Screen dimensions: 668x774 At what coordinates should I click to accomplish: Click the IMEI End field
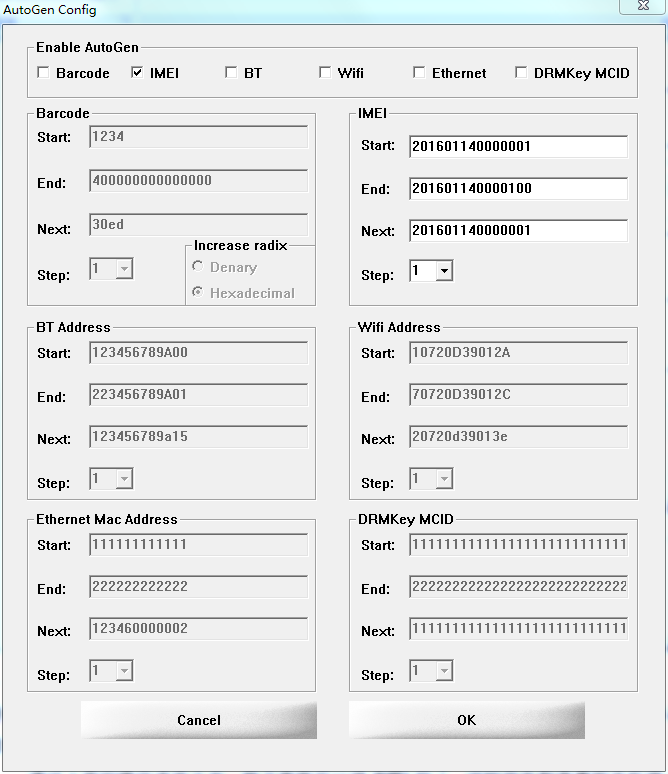pyautogui.click(x=518, y=189)
